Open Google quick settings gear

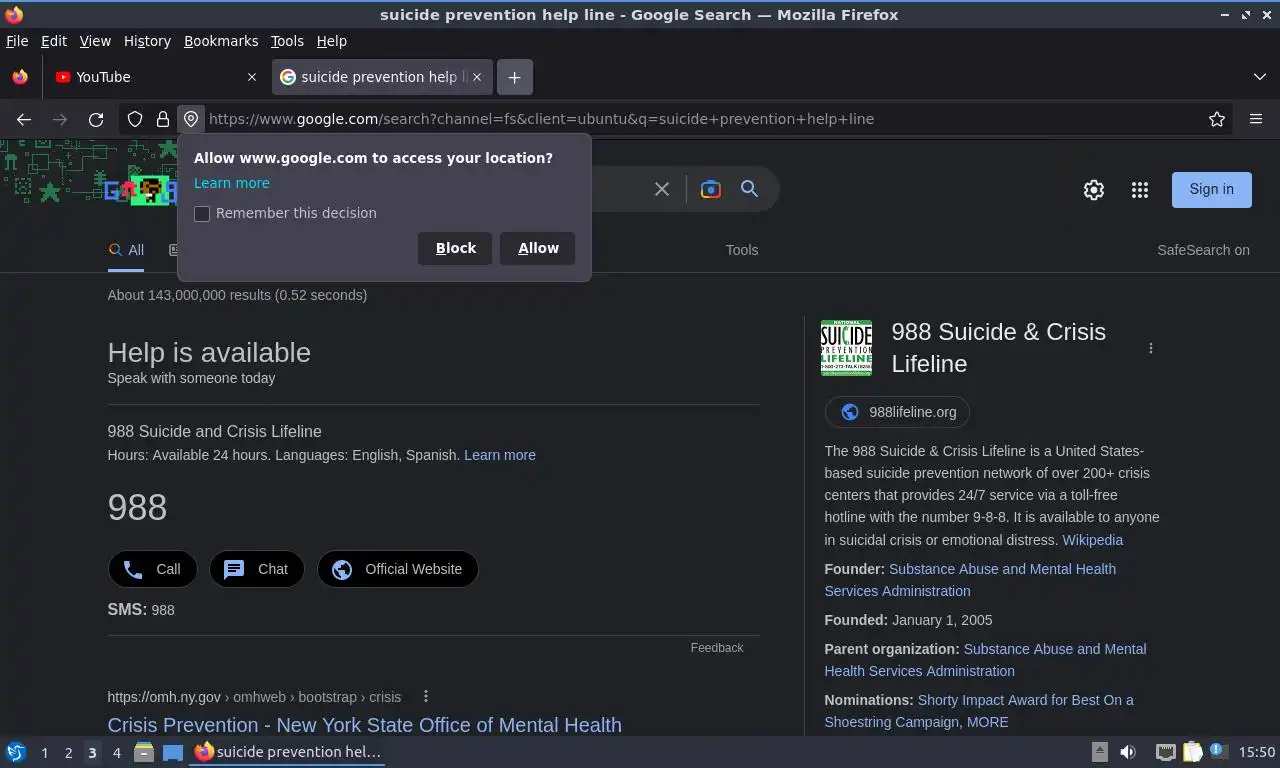coord(1094,189)
